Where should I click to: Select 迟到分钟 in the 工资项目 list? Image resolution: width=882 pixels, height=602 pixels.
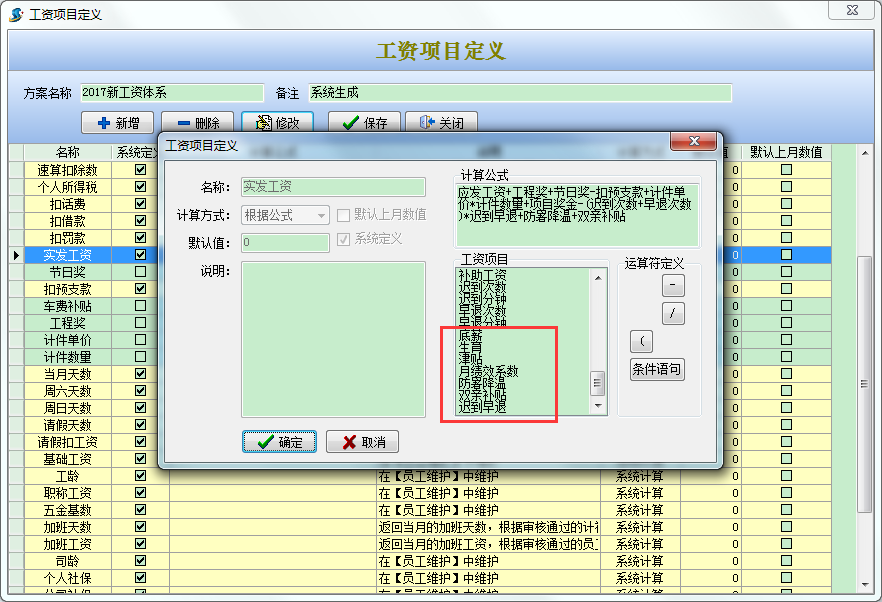[483, 299]
